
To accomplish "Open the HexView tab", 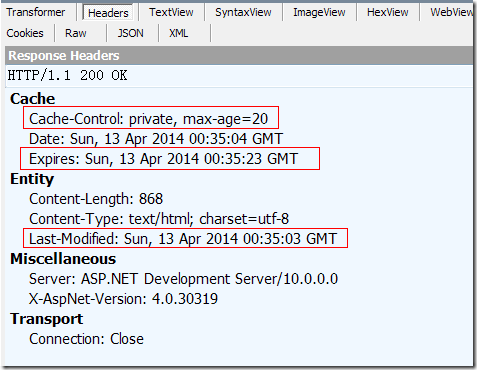I will [x=387, y=12].
